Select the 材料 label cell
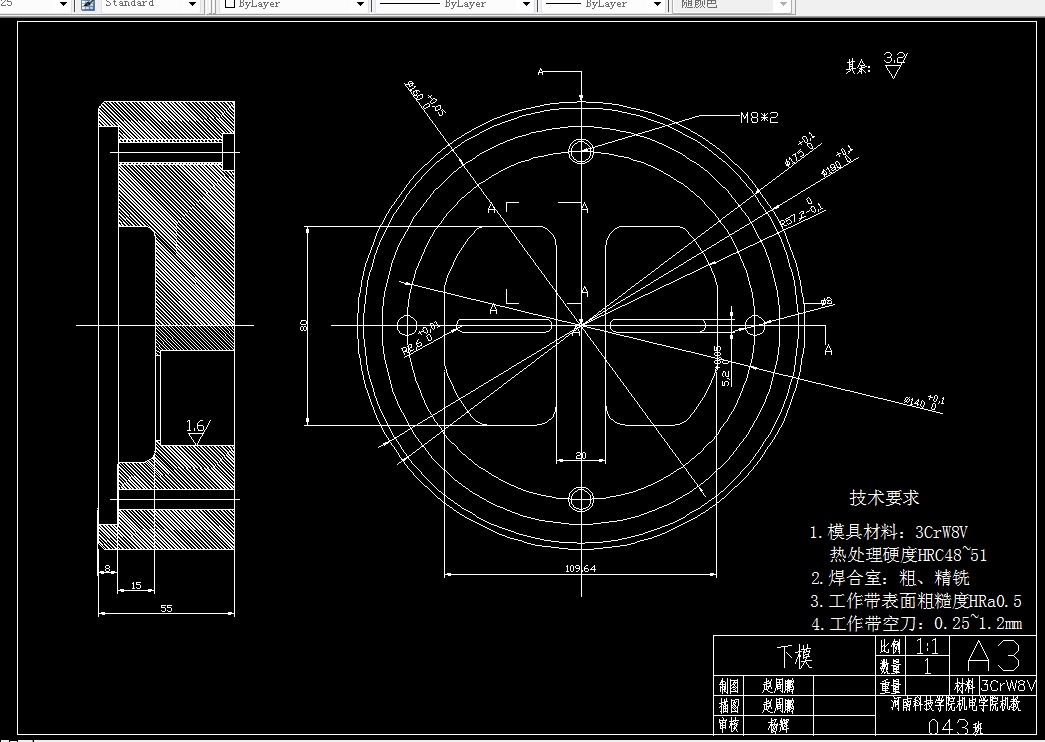Viewport: 1045px width, 742px height. point(964,686)
